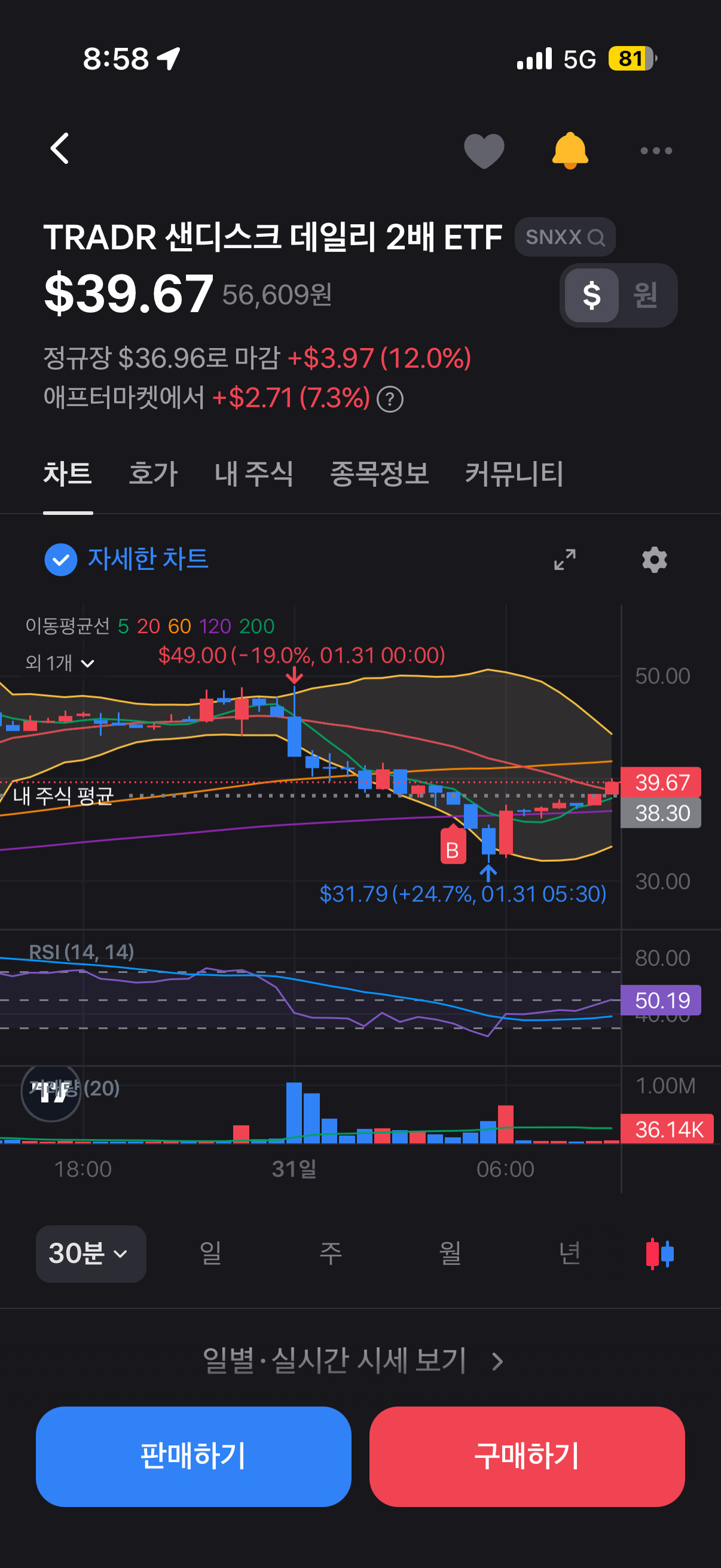721x1568 pixels.
Task: Select the 종목정보 tab
Action: pos(379,474)
